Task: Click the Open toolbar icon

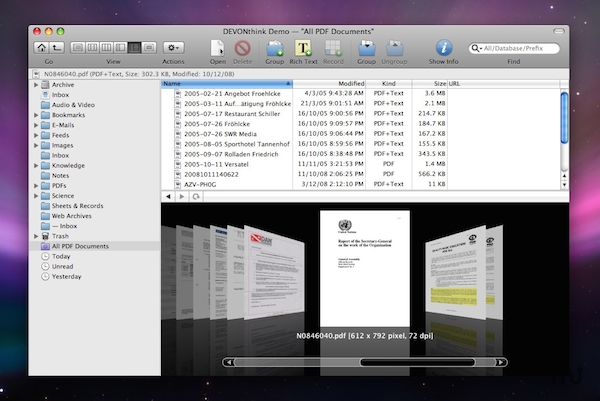Action: pyautogui.click(x=218, y=48)
